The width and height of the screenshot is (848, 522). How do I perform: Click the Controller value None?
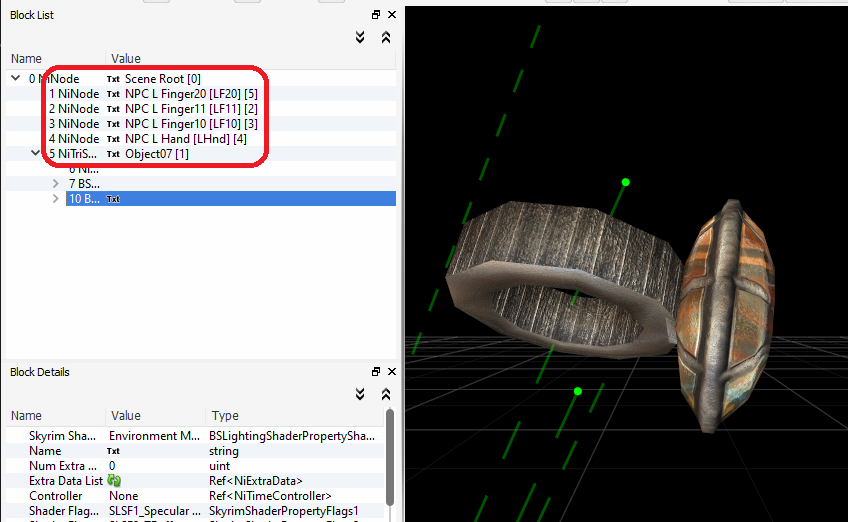pyautogui.click(x=123, y=495)
